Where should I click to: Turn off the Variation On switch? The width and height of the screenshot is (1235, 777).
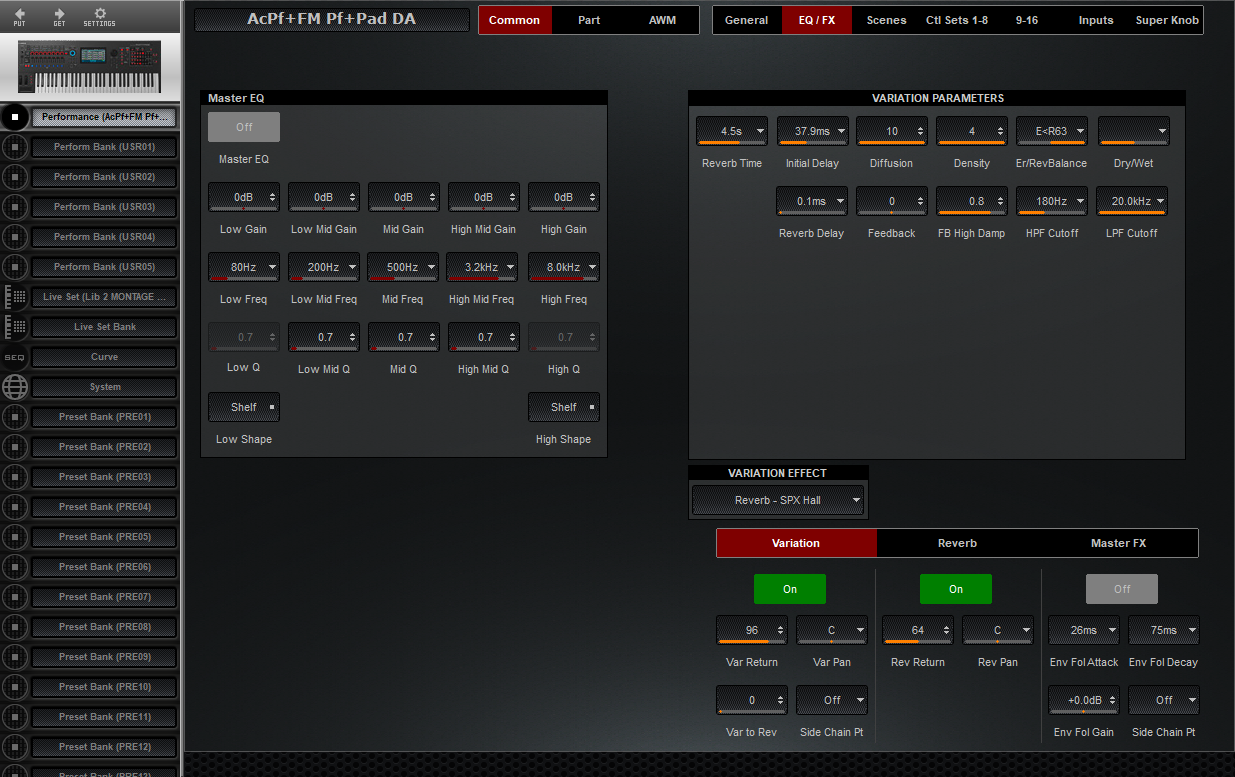point(790,589)
